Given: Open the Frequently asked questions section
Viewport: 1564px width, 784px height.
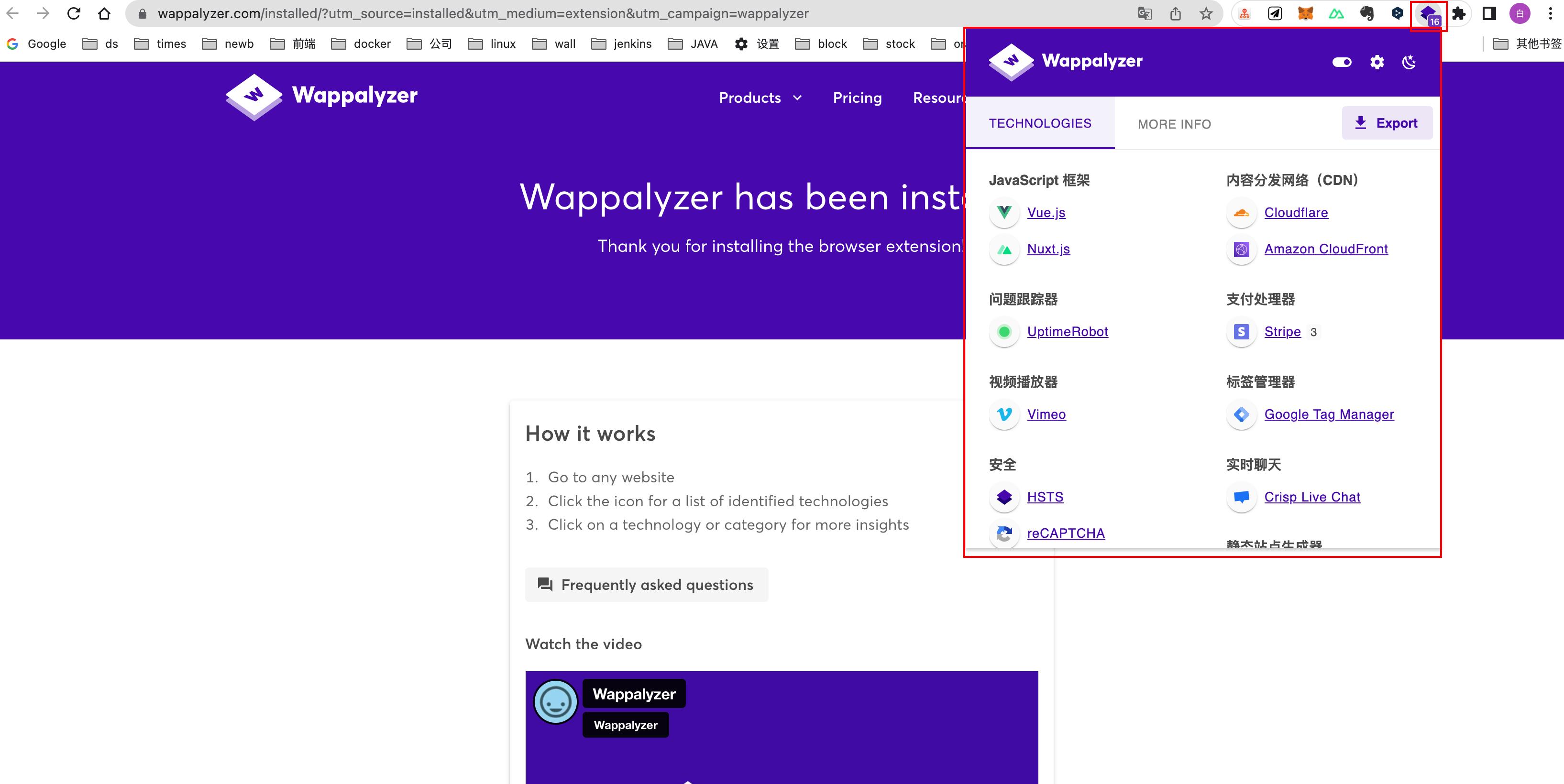Looking at the screenshot, I should click(x=646, y=584).
